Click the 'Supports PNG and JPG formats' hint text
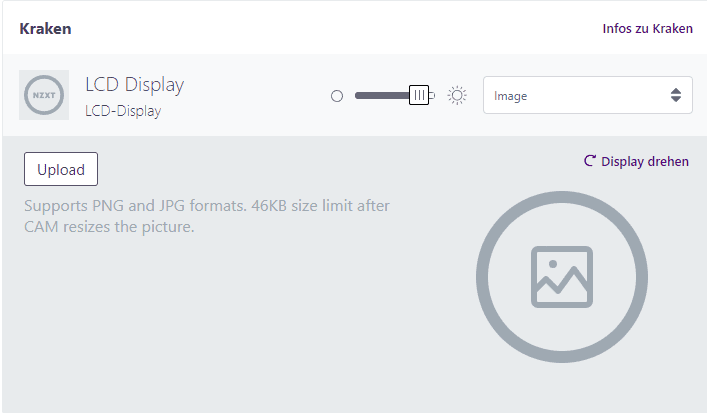 [x=207, y=216]
